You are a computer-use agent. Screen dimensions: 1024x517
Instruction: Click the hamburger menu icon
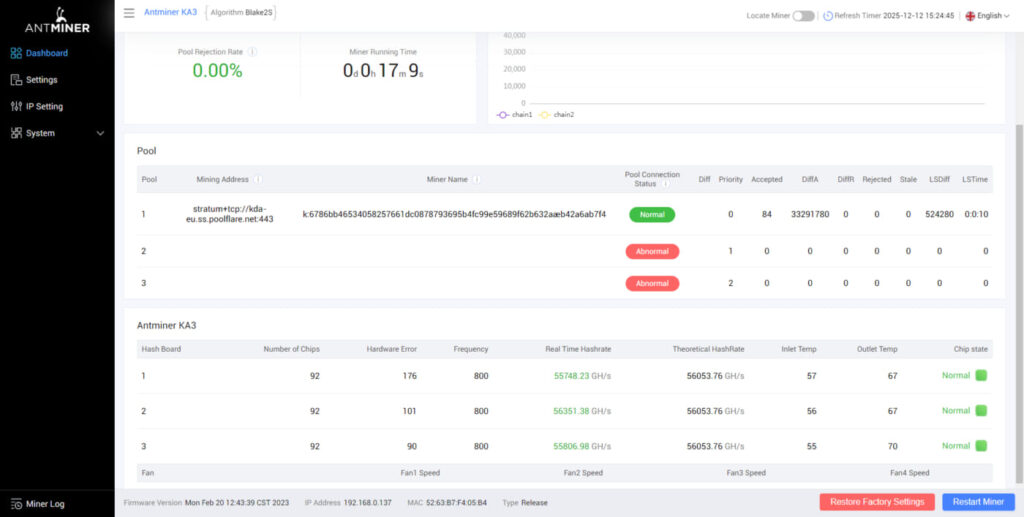pyautogui.click(x=129, y=13)
